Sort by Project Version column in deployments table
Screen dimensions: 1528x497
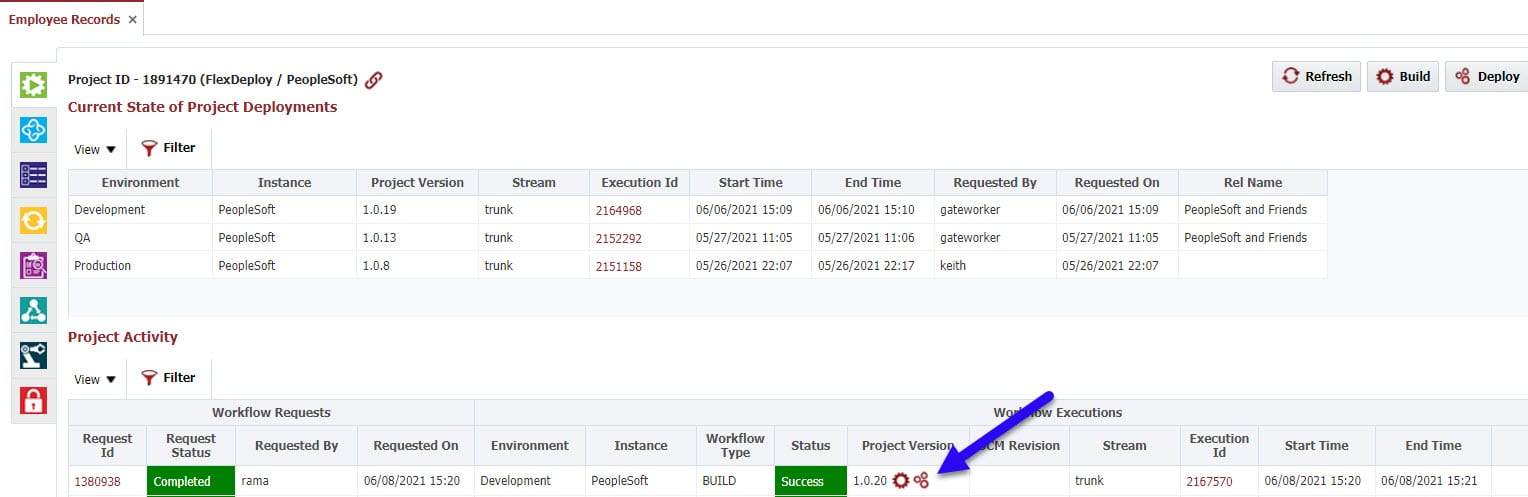(417, 183)
